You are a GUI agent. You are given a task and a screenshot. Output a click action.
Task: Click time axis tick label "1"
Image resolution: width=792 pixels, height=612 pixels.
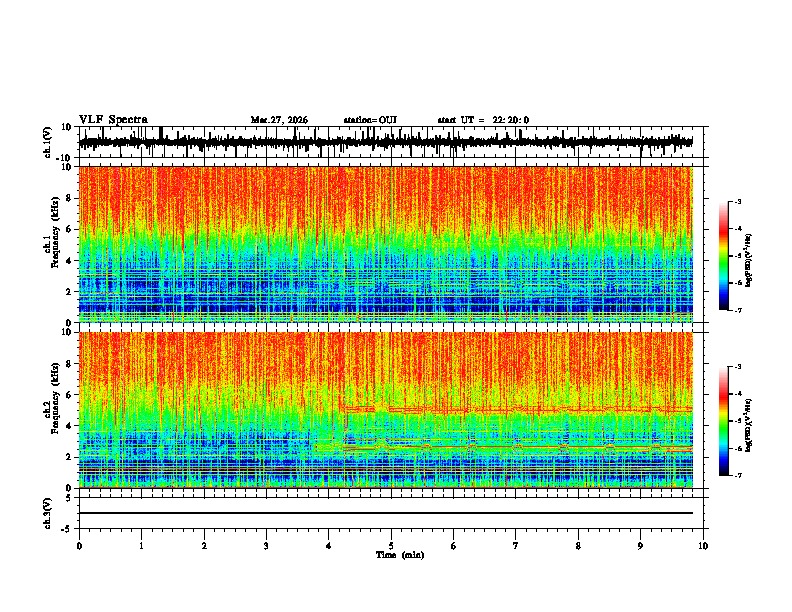pyautogui.click(x=141, y=546)
